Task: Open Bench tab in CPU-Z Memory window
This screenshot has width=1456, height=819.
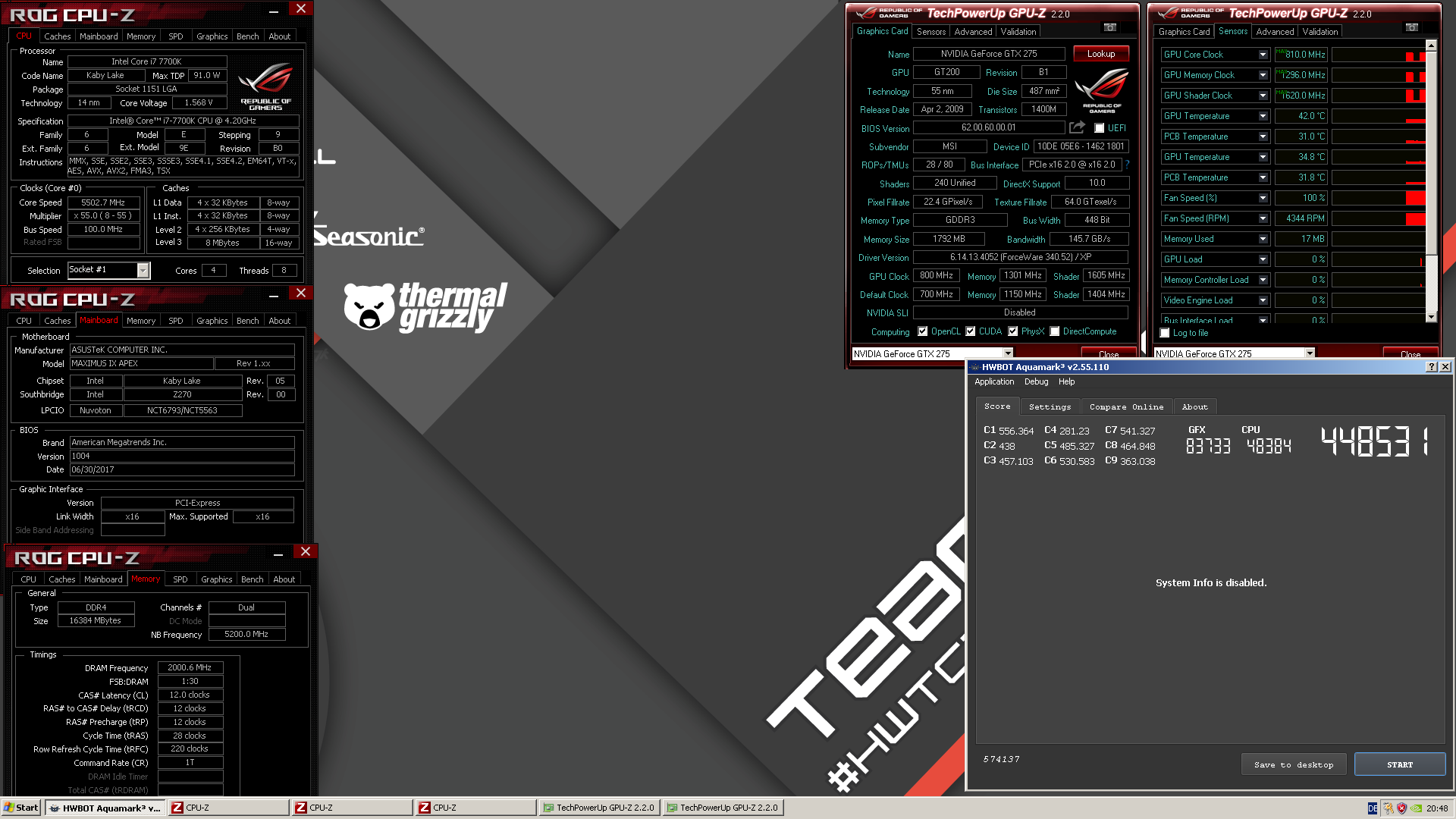Action: tap(253, 579)
